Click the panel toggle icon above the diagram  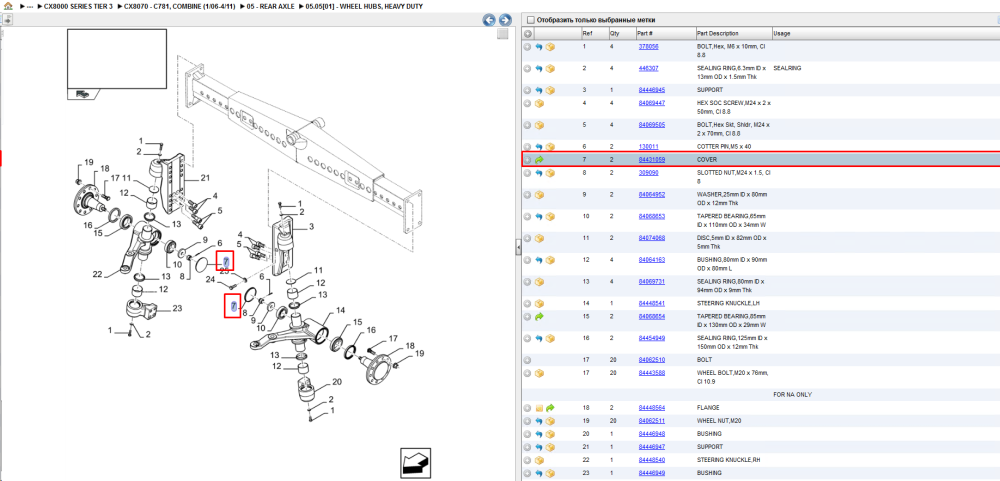(x=6, y=20)
